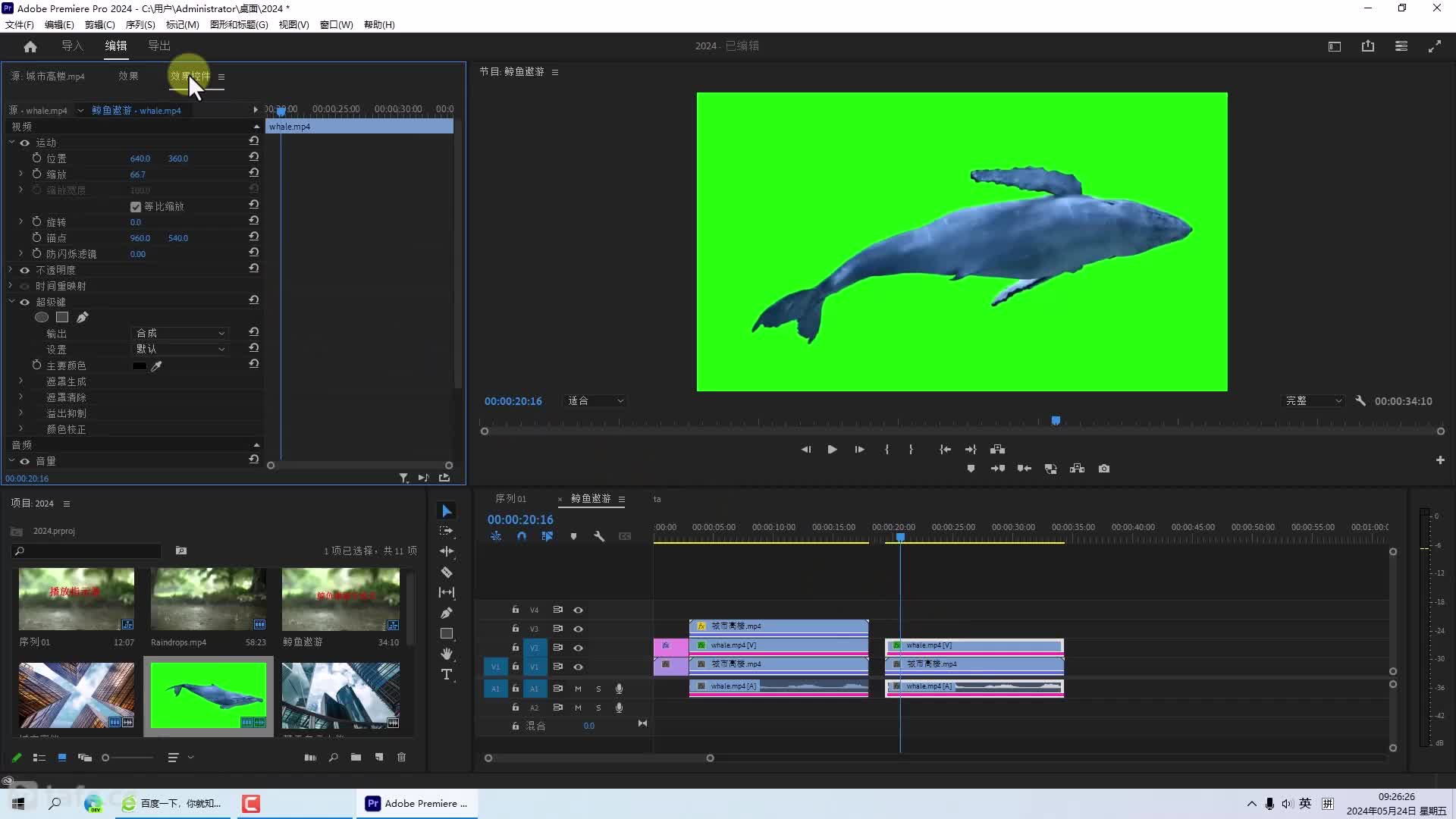The height and width of the screenshot is (819, 1456).
Task: Switch to the 序列01 timeline tab
Action: tap(510, 499)
